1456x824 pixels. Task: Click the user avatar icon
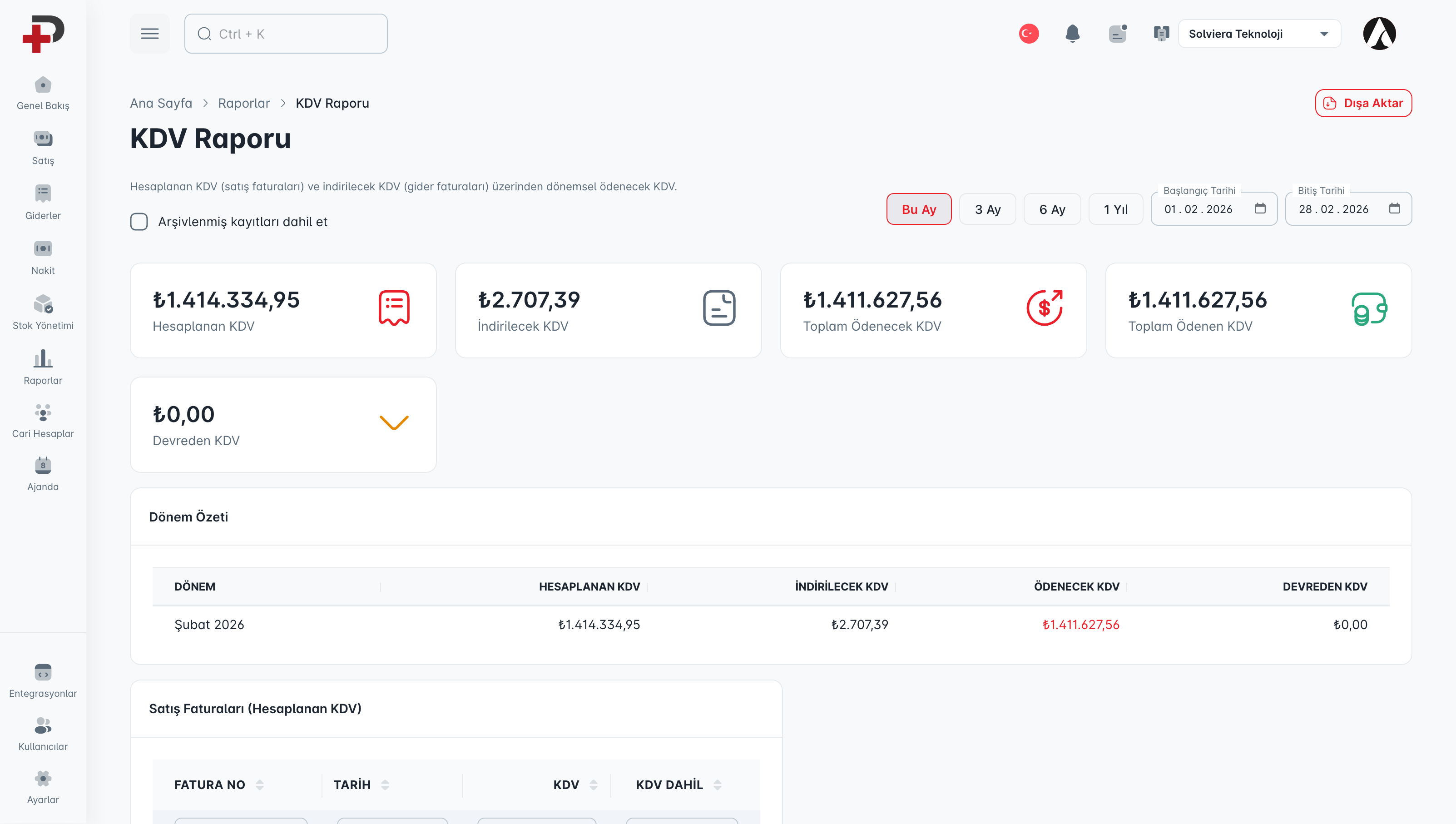[1379, 34]
